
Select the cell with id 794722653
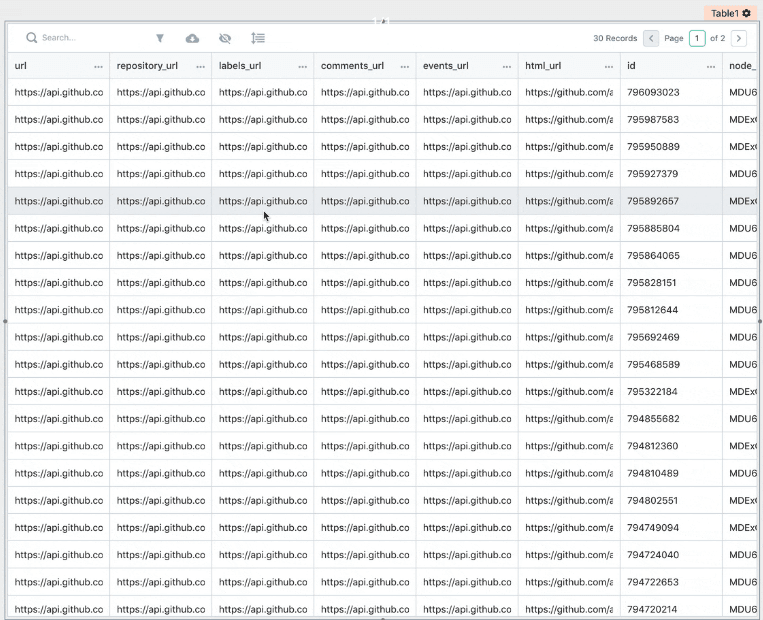(672, 583)
